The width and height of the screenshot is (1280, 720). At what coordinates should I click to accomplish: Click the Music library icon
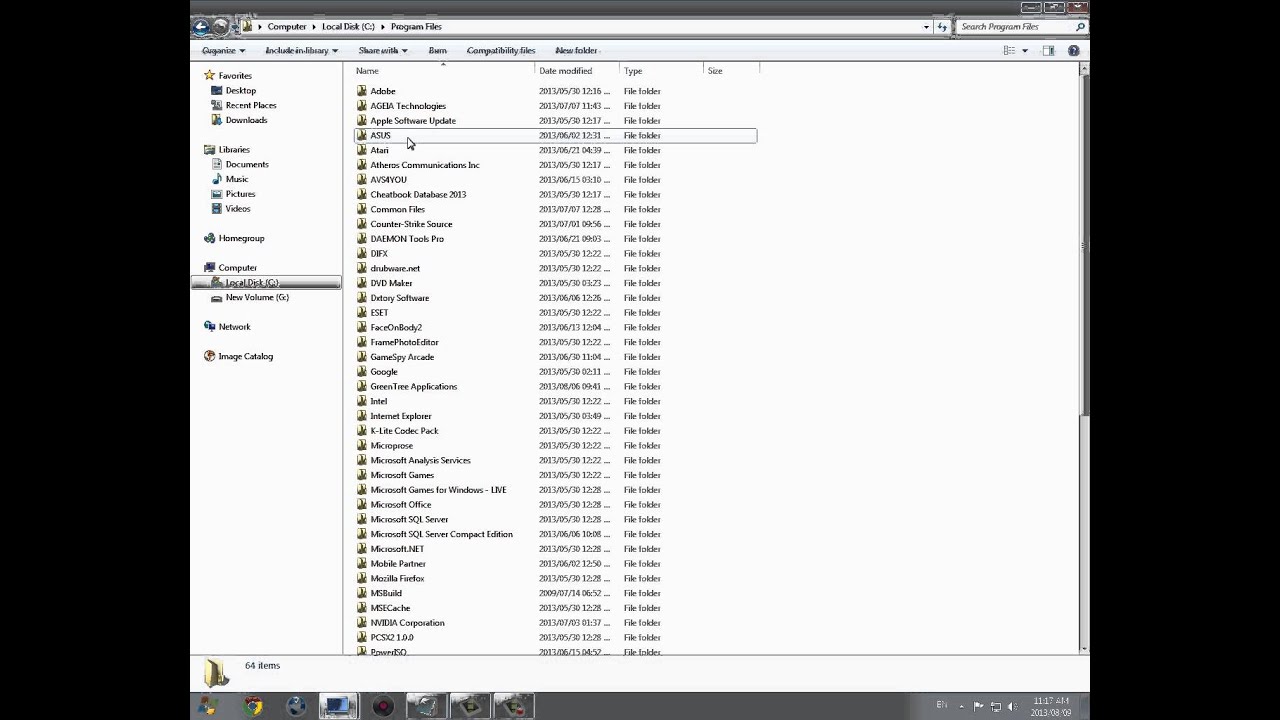(x=217, y=179)
